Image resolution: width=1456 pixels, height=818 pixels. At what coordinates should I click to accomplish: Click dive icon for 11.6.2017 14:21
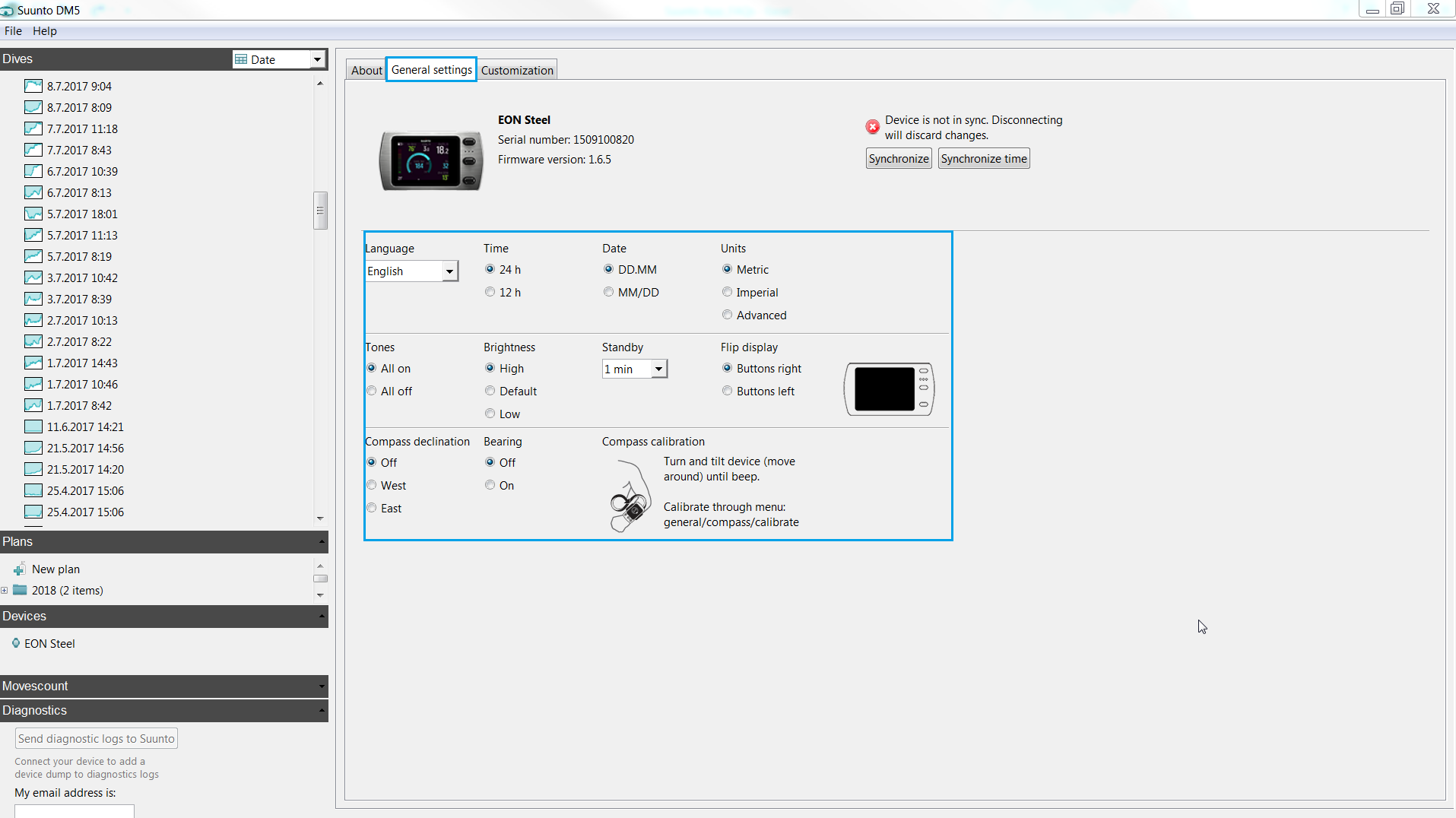point(33,426)
